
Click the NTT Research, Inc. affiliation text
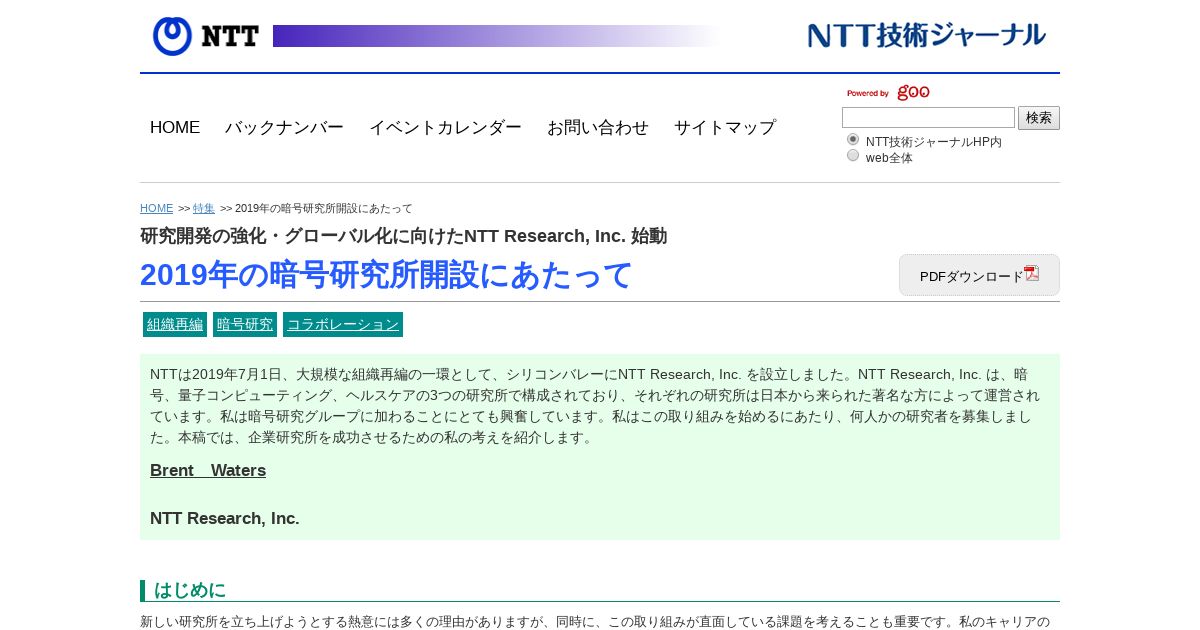(225, 518)
